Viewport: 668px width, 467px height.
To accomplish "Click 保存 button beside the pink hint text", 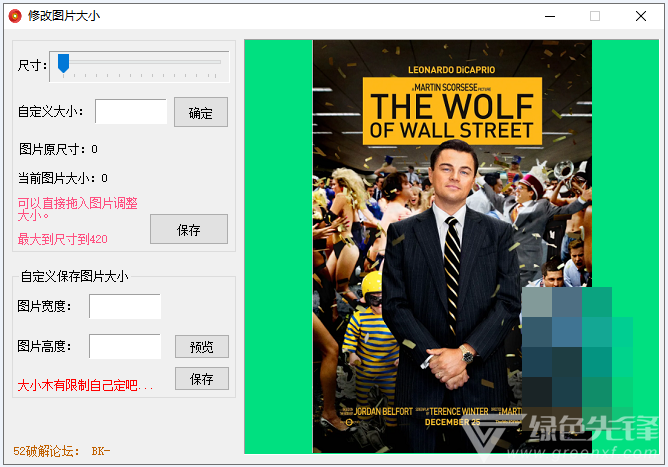I will point(188,230).
